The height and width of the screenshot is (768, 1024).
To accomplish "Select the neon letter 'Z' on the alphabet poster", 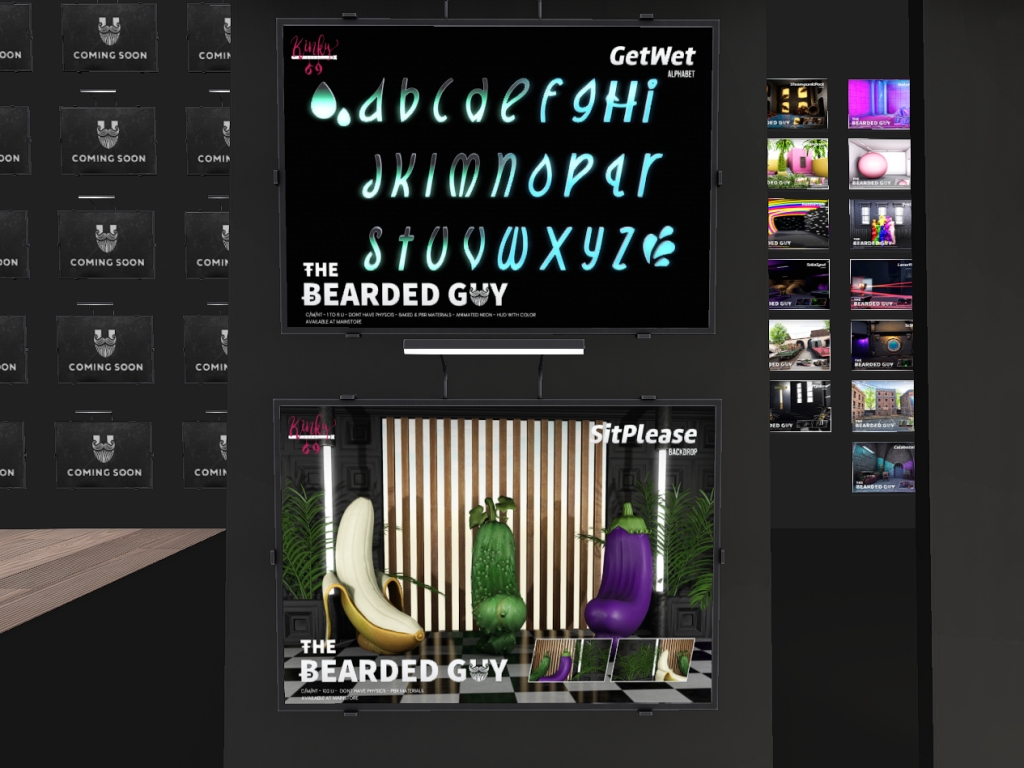I will click(x=623, y=248).
